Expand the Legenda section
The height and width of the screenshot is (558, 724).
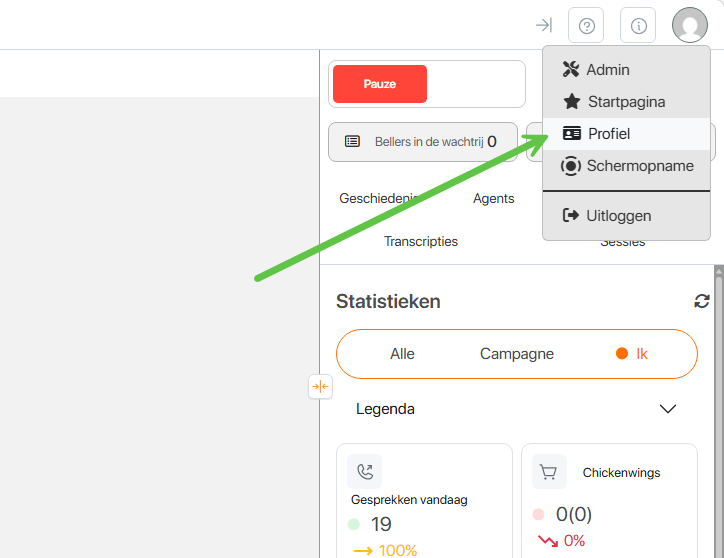(667, 409)
